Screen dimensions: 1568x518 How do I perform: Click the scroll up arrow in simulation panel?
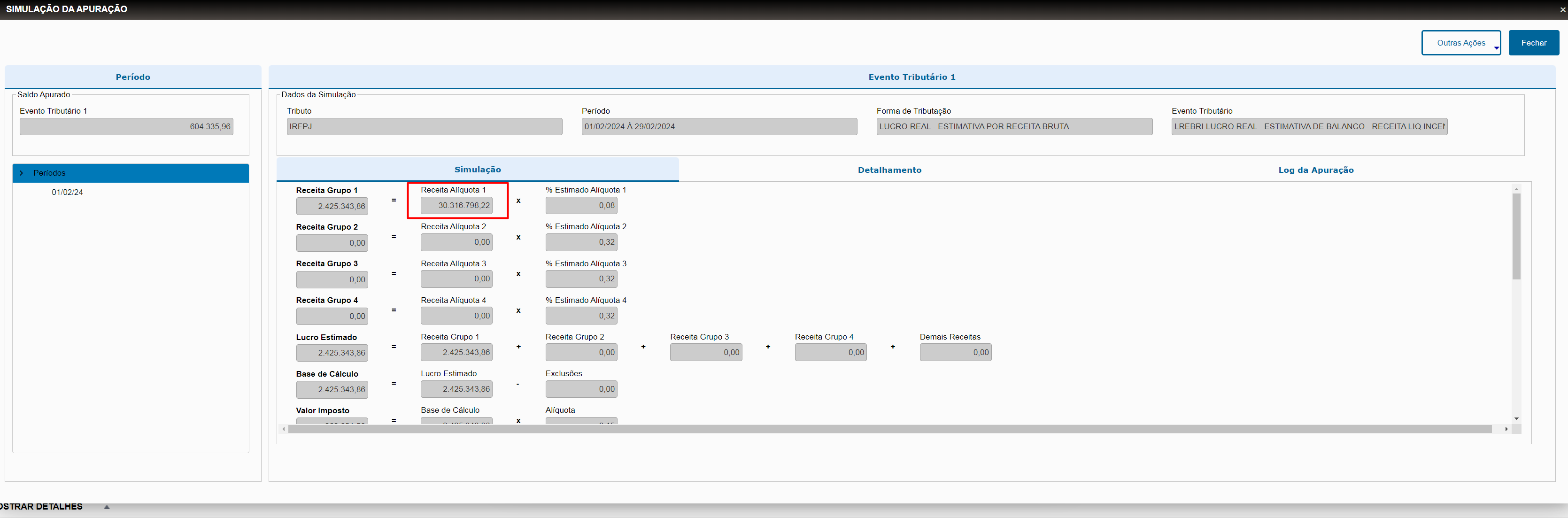(x=1516, y=189)
